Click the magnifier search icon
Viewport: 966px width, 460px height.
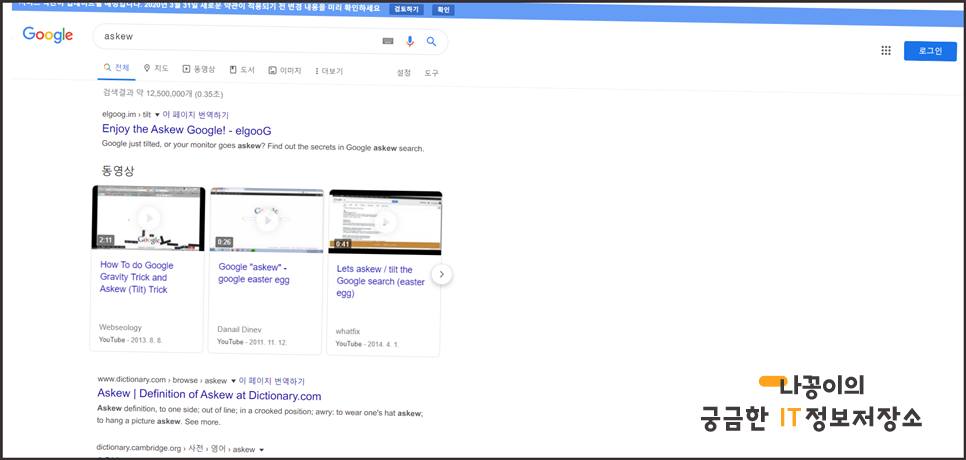click(x=431, y=42)
